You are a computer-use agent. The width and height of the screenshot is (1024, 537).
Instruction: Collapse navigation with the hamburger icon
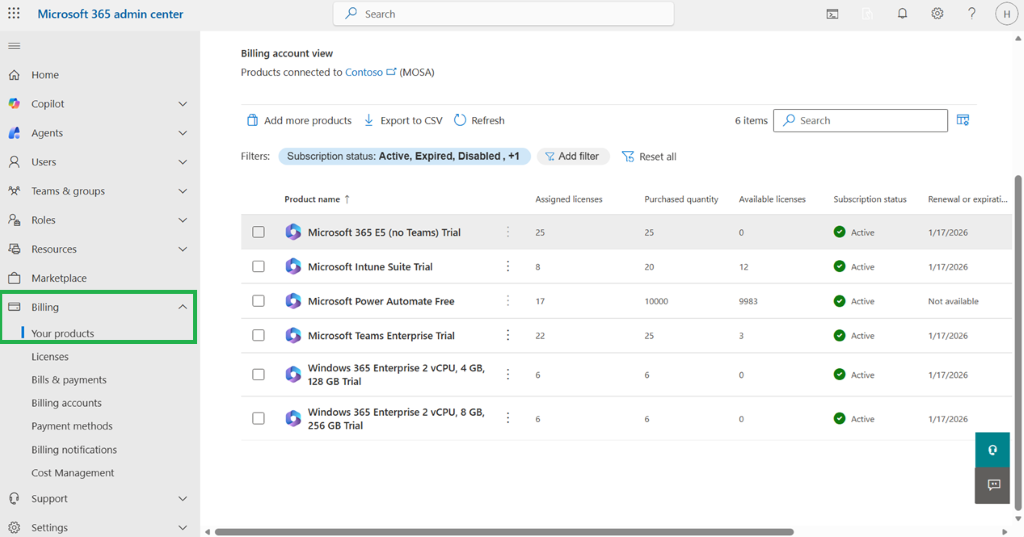tap(14, 46)
